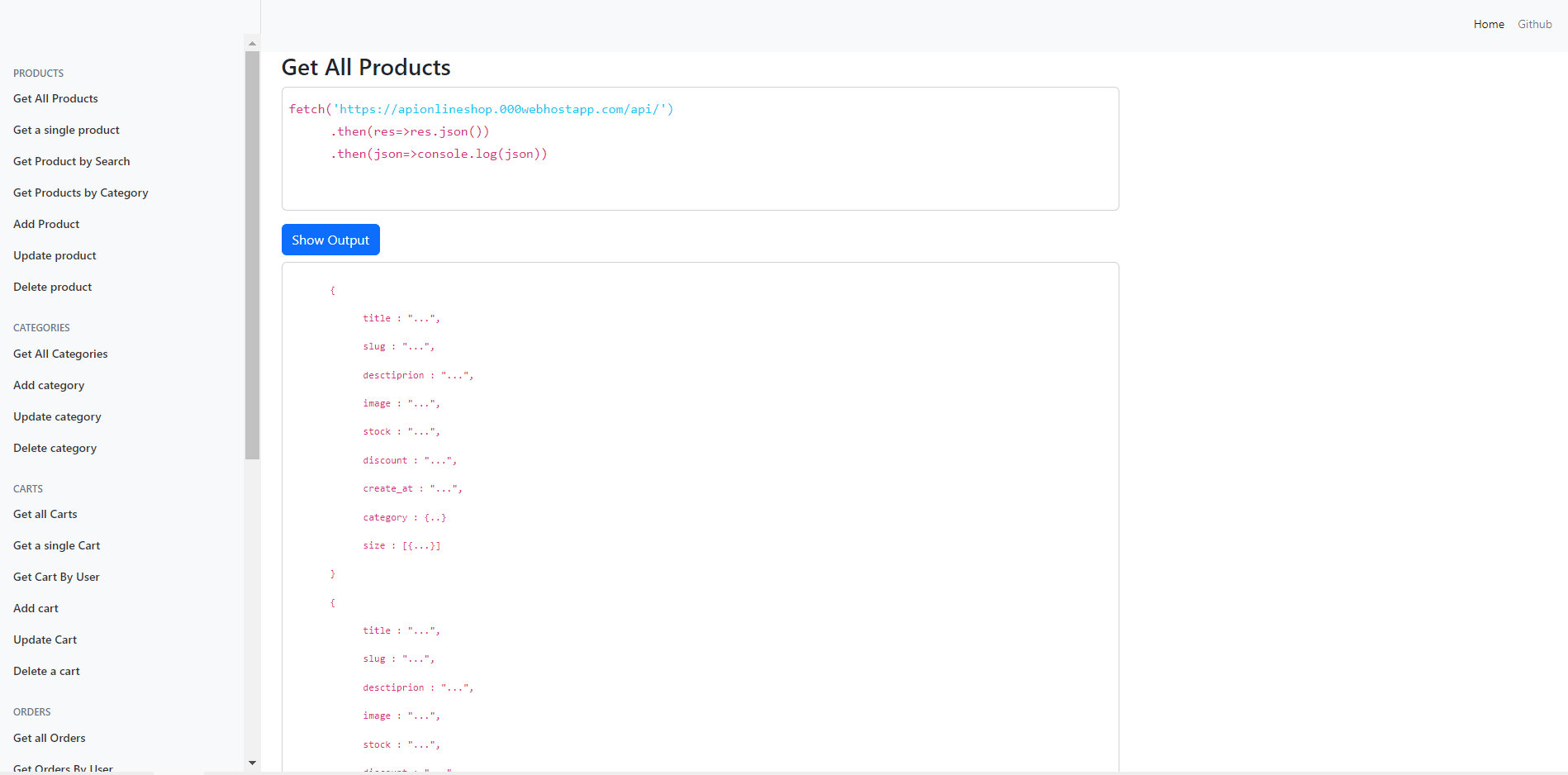Open Get all Orders entry
Viewport: 1568px width, 775px height.
(49, 738)
